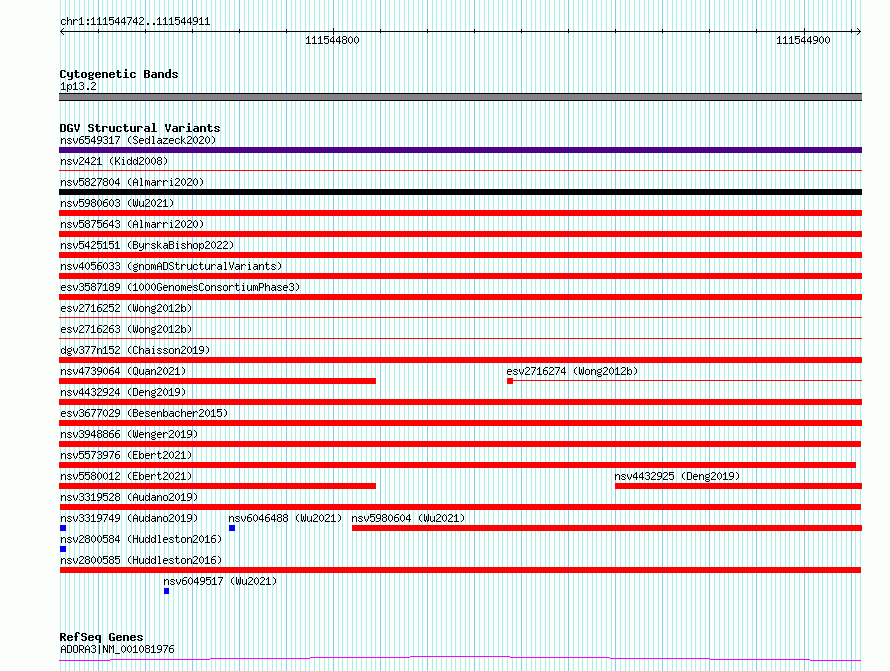Click nsv4056033 (gnomADStructuralVariants) label
Screen dimensions: 890x671
pos(171,266)
